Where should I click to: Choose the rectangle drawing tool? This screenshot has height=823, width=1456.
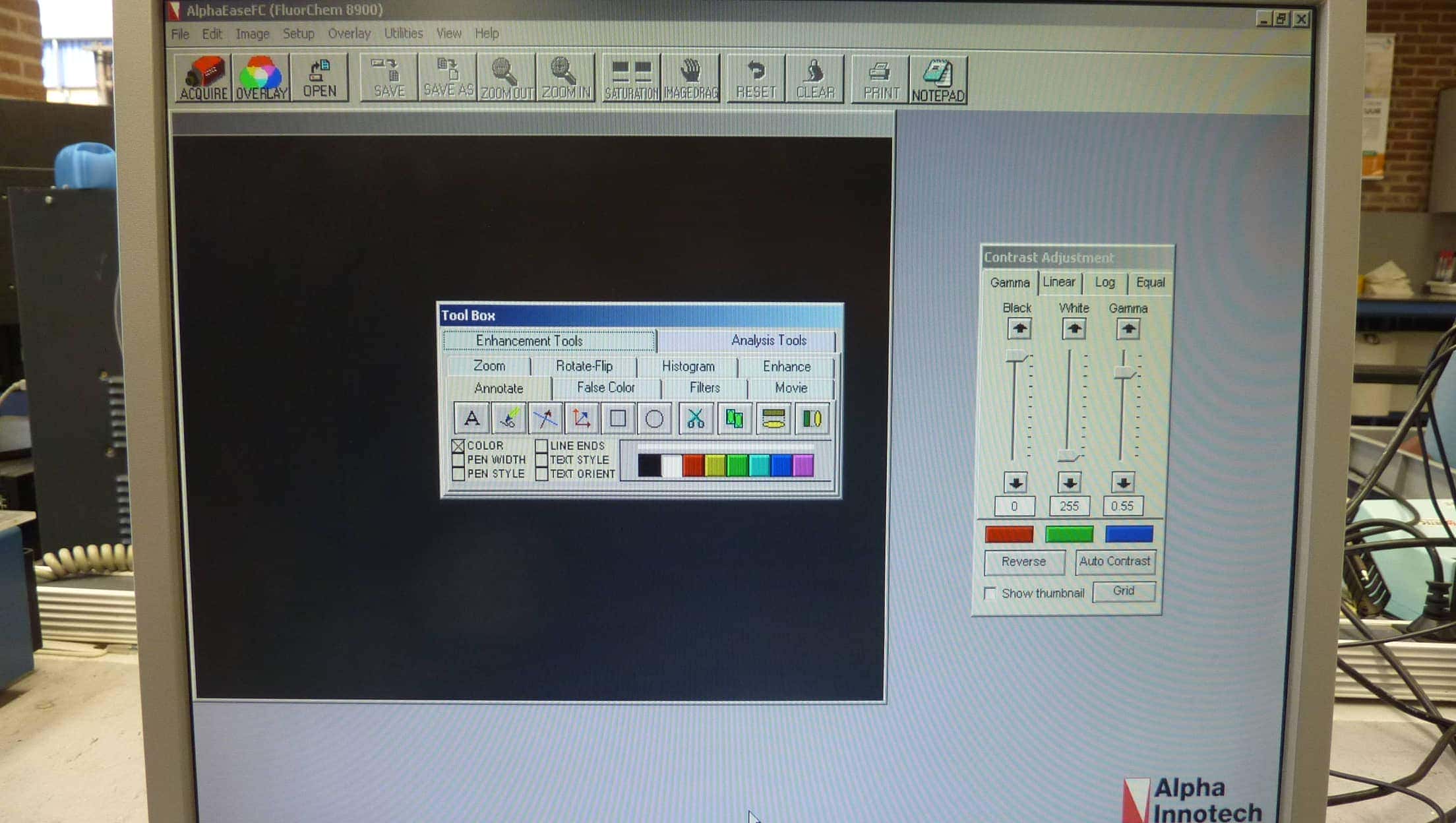618,419
